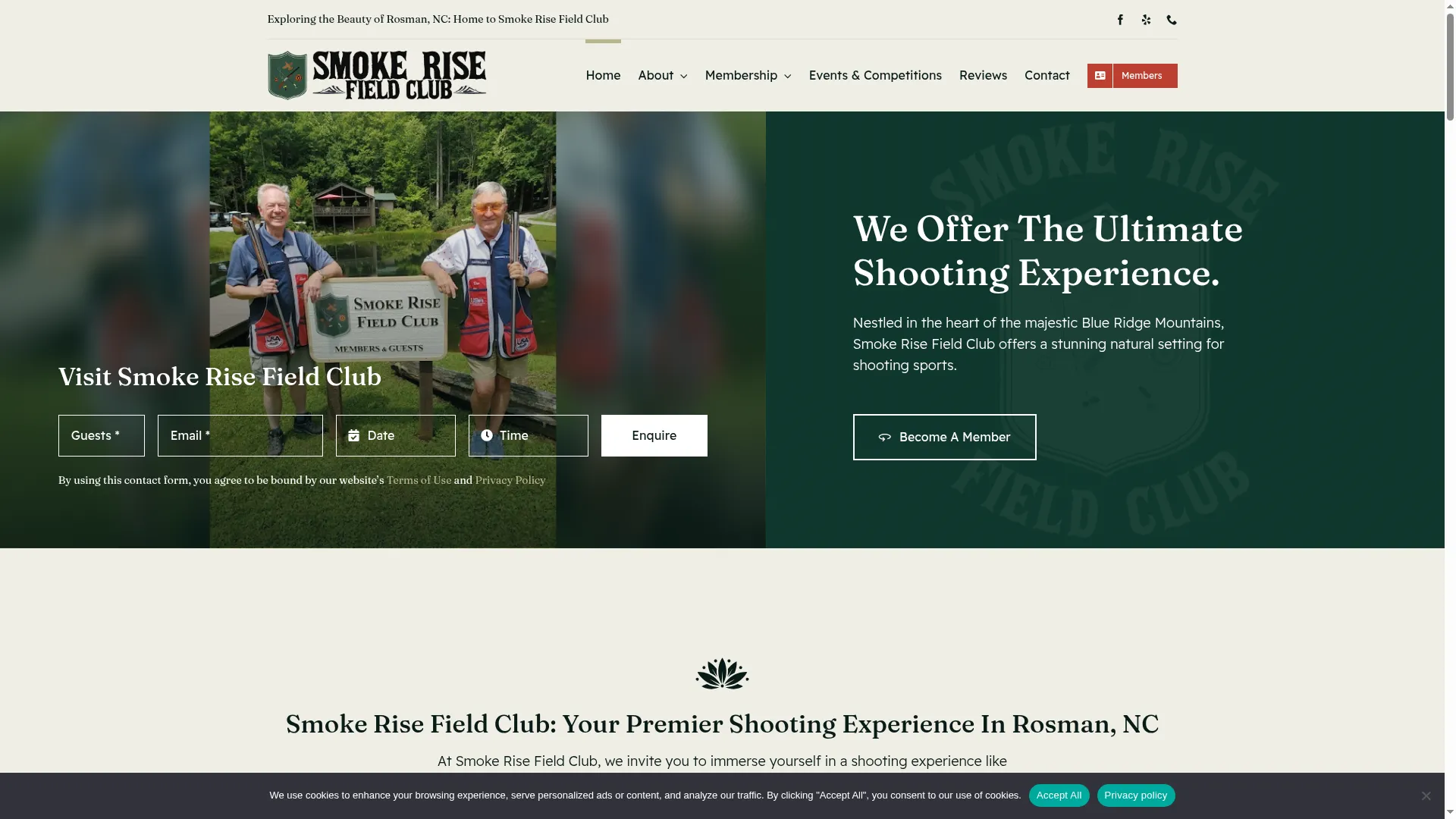1456x819 pixels.
Task: Expand the Membership menu chevron
Action: coord(787,76)
